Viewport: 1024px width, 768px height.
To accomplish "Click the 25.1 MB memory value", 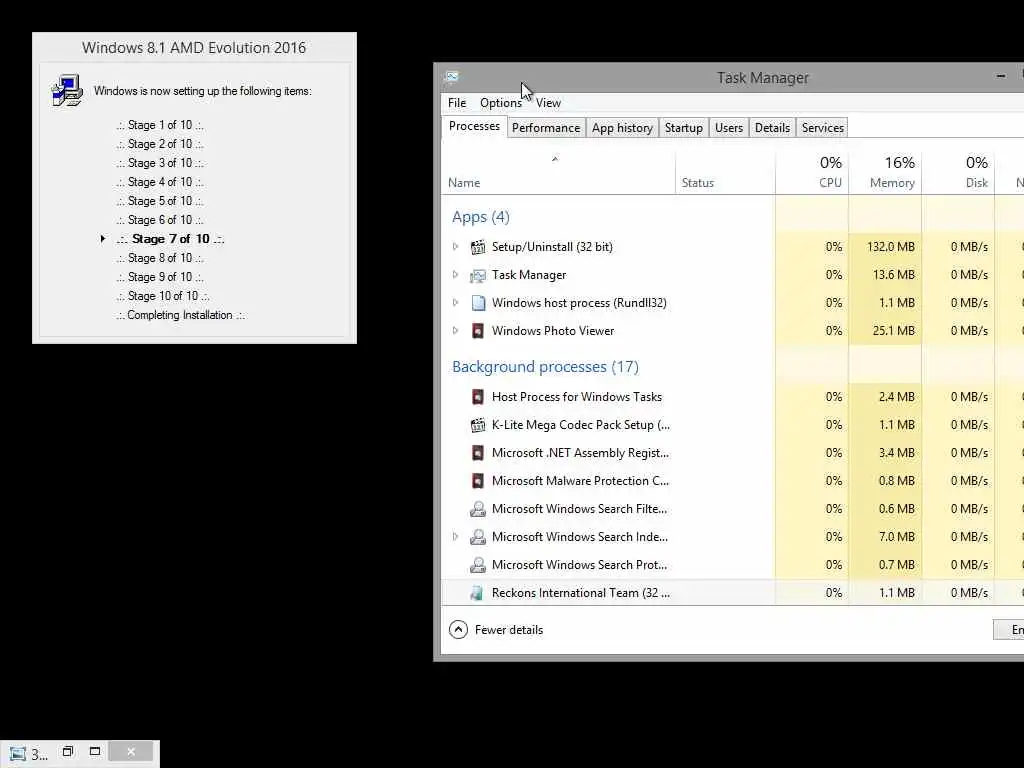I will (x=893, y=331).
